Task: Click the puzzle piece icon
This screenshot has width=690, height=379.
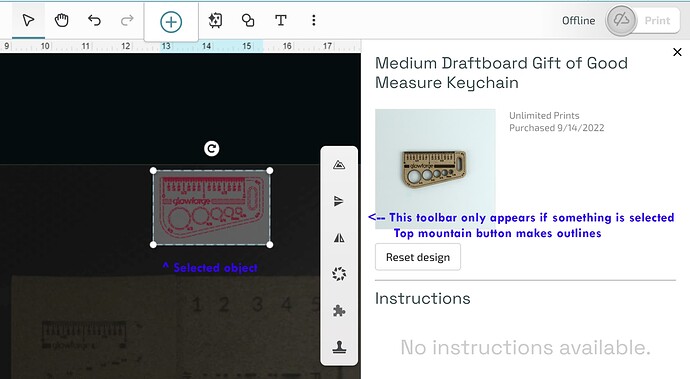Action: pos(339,311)
